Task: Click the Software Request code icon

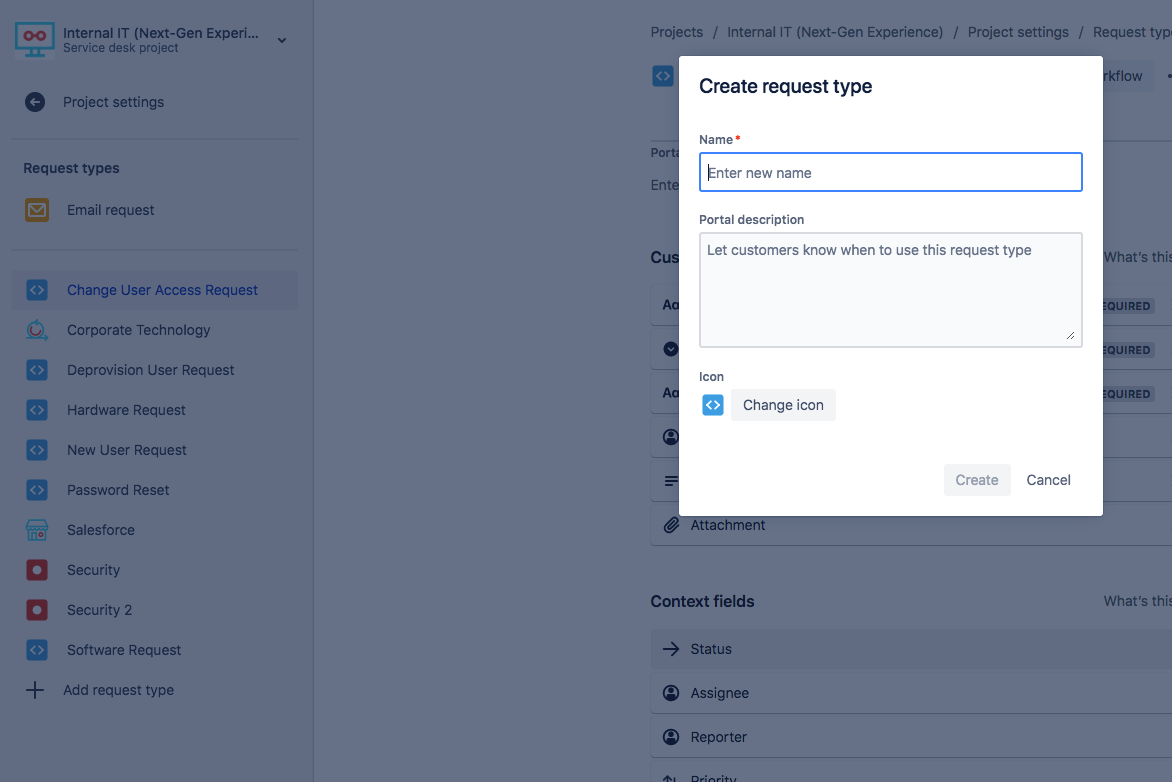Action: point(37,650)
